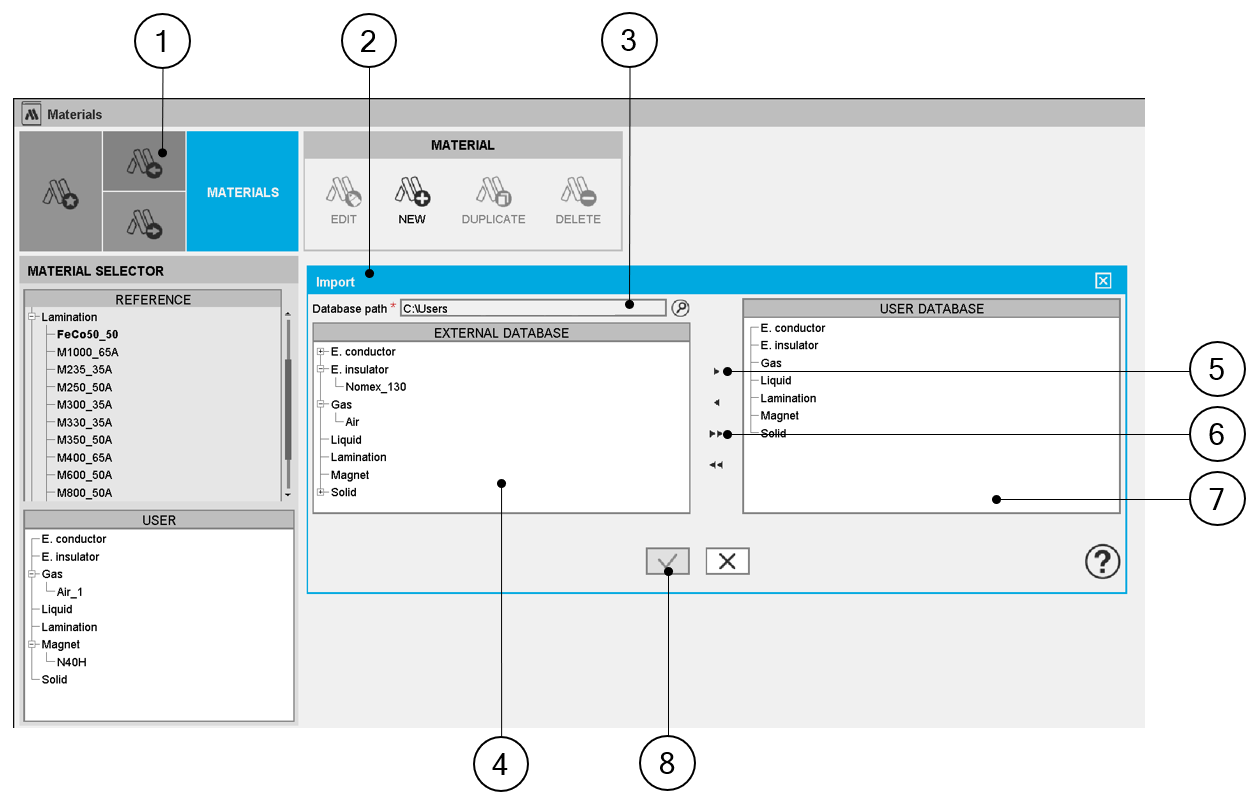This screenshot has height=803, width=1257.
Task: Click the materials star icon tile
Action: tap(61, 191)
